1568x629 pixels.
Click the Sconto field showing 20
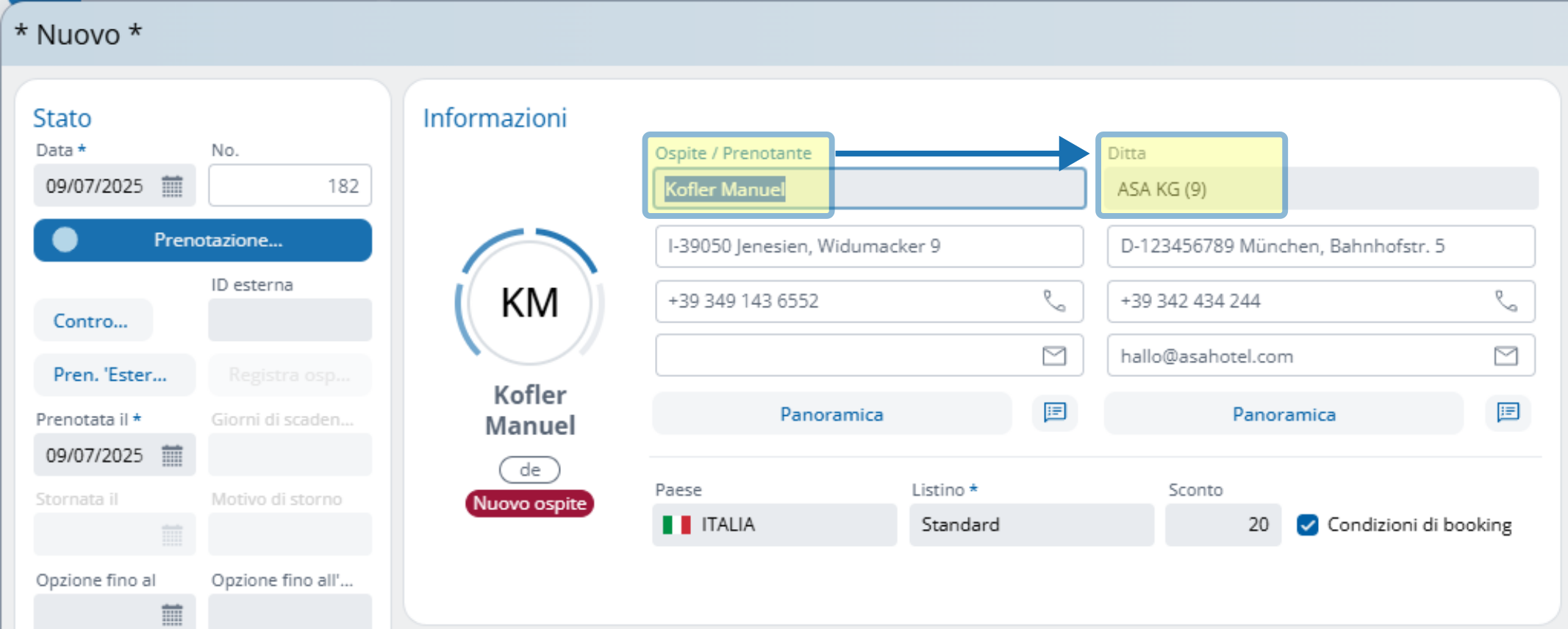point(1222,525)
